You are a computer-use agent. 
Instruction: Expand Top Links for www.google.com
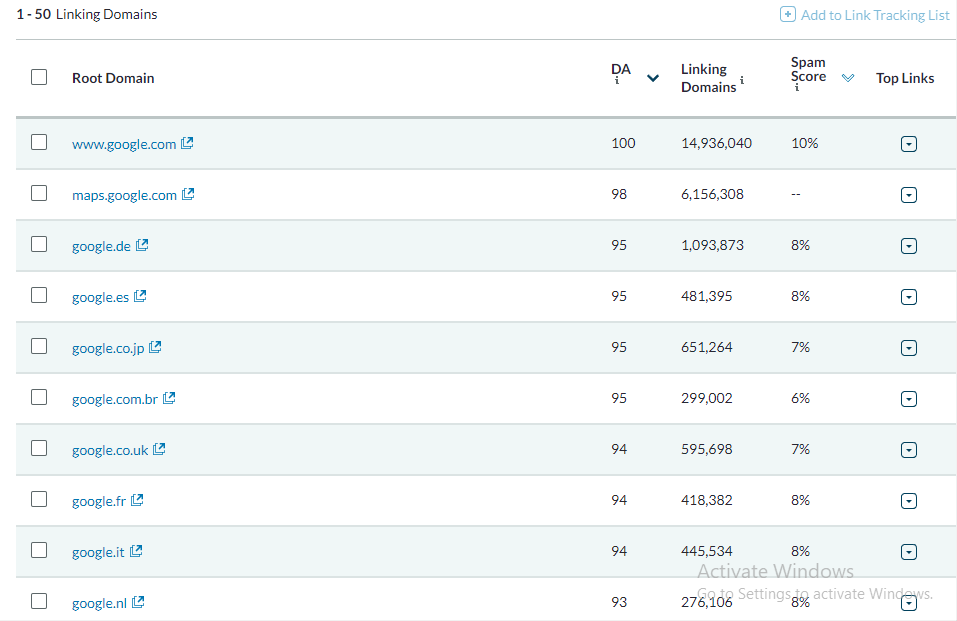click(x=908, y=144)
